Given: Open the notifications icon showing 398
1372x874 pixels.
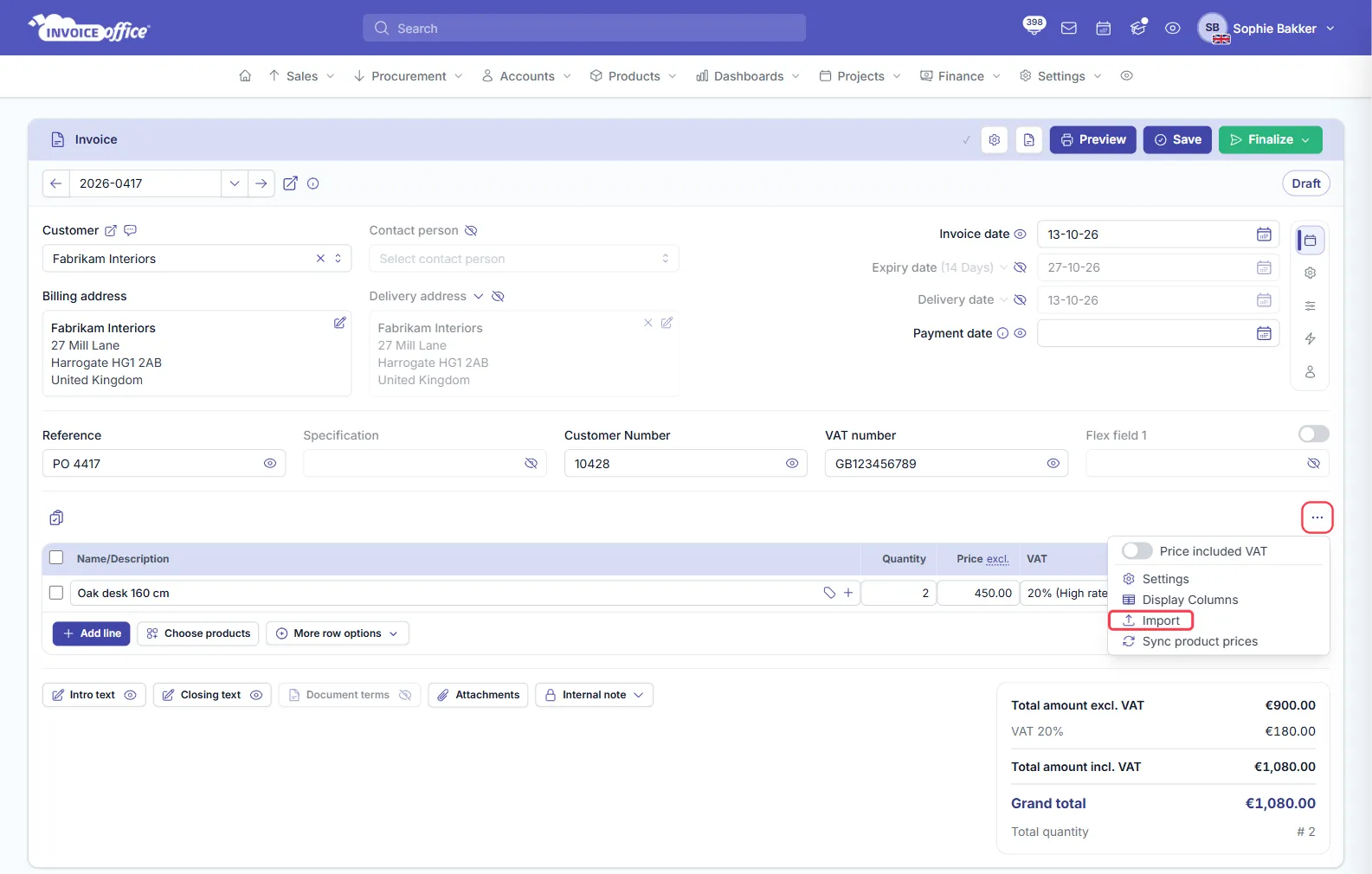Looking at the screenshot, I should pyautogui.click(x=1034, y=27).
